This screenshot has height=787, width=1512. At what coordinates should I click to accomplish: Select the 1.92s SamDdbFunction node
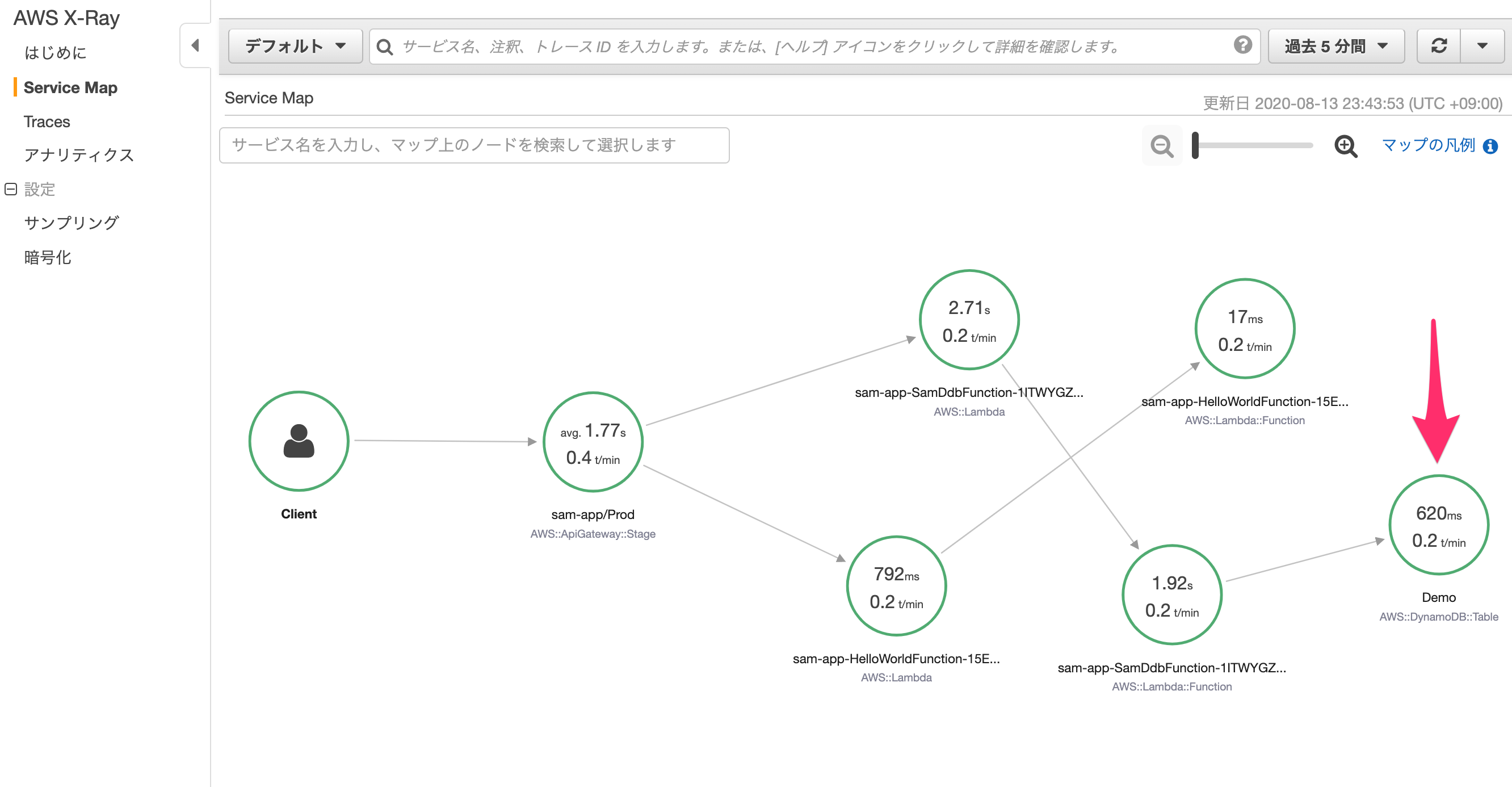point(1171,595)
